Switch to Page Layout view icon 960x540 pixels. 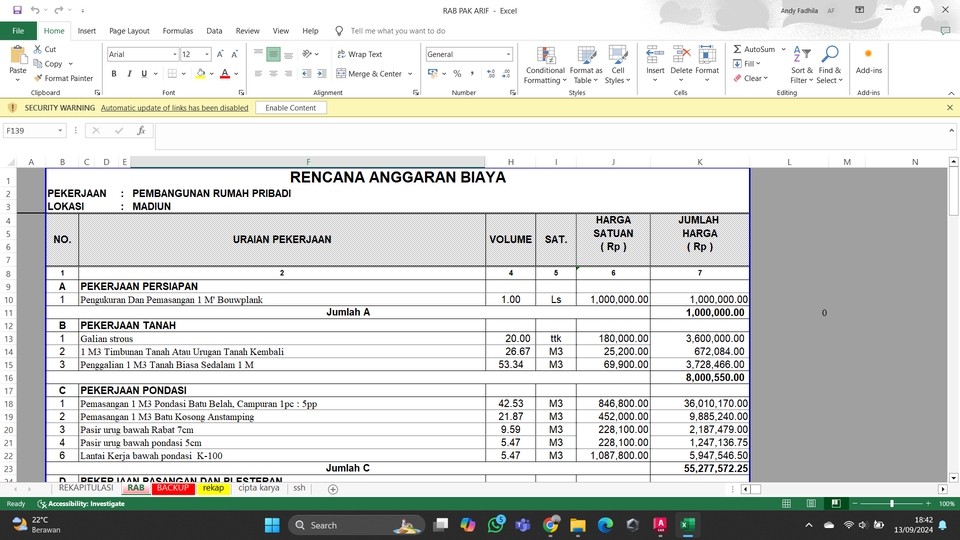tap(811, 503)
